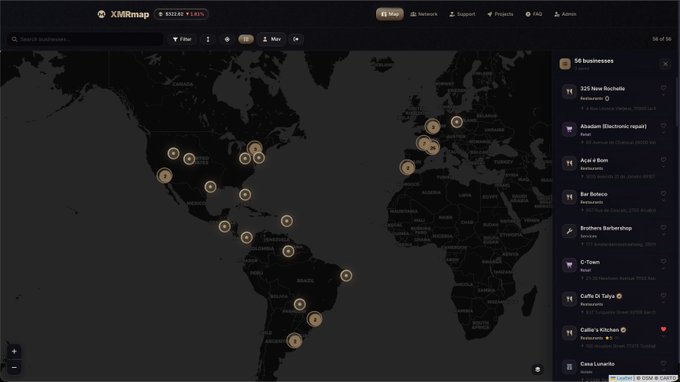Expand Bar Boteco row chevron
680x382 pixels.
click(664, 200)
